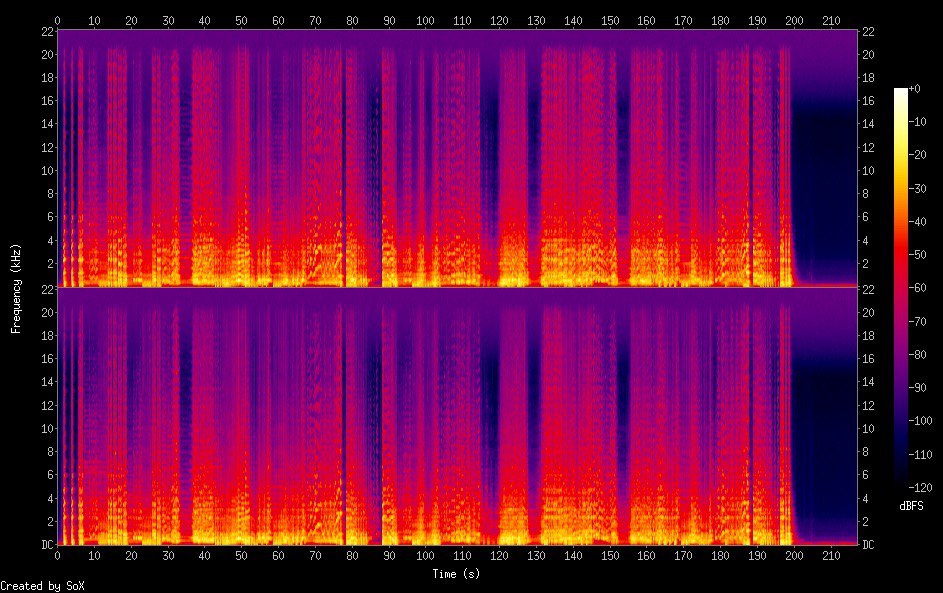943x593 pixels.
Task: Click "DC" label on the right frequency axis
Action: pos(868,545)
